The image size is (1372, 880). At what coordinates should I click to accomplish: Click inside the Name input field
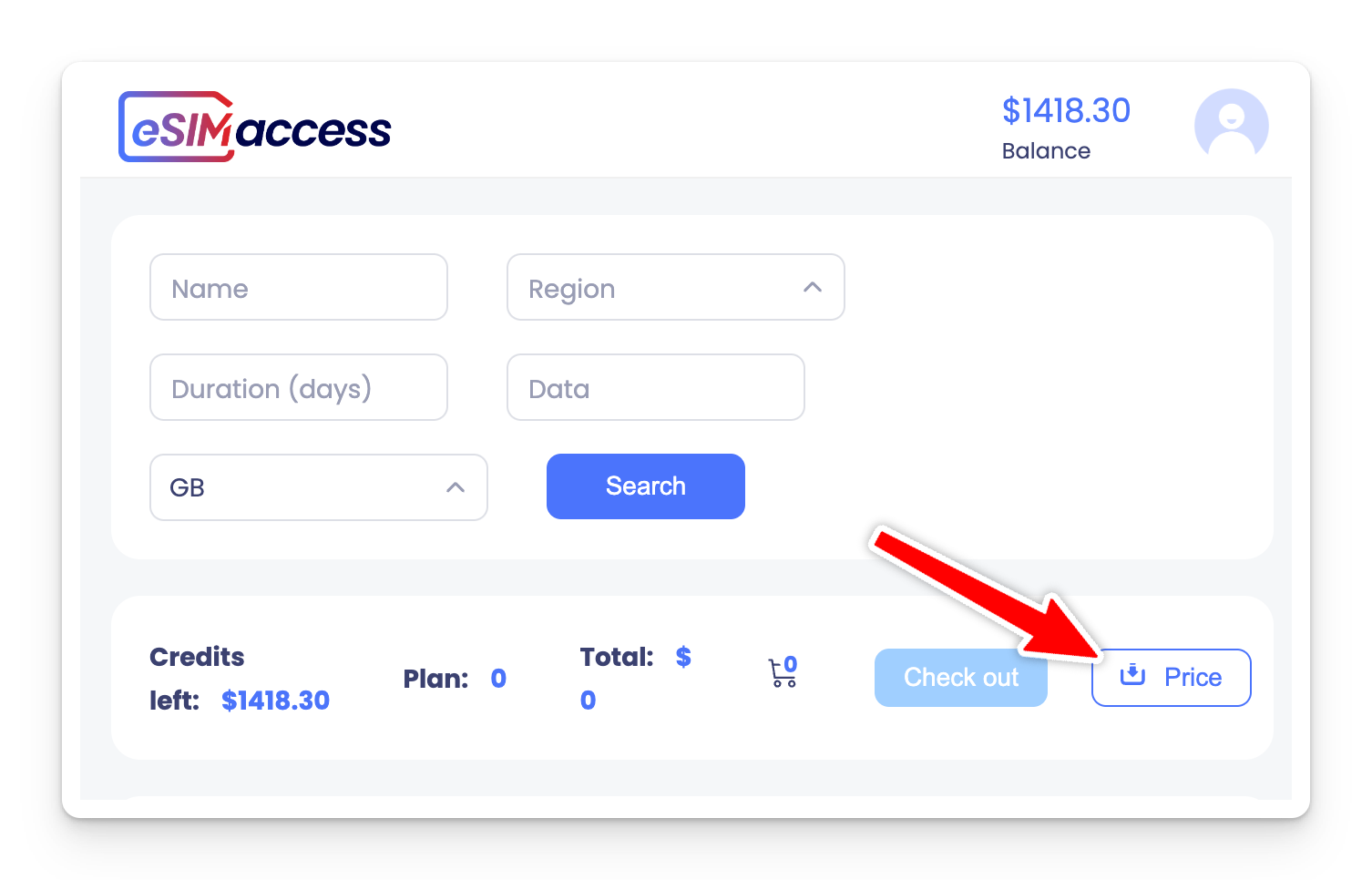click(298, 287)
